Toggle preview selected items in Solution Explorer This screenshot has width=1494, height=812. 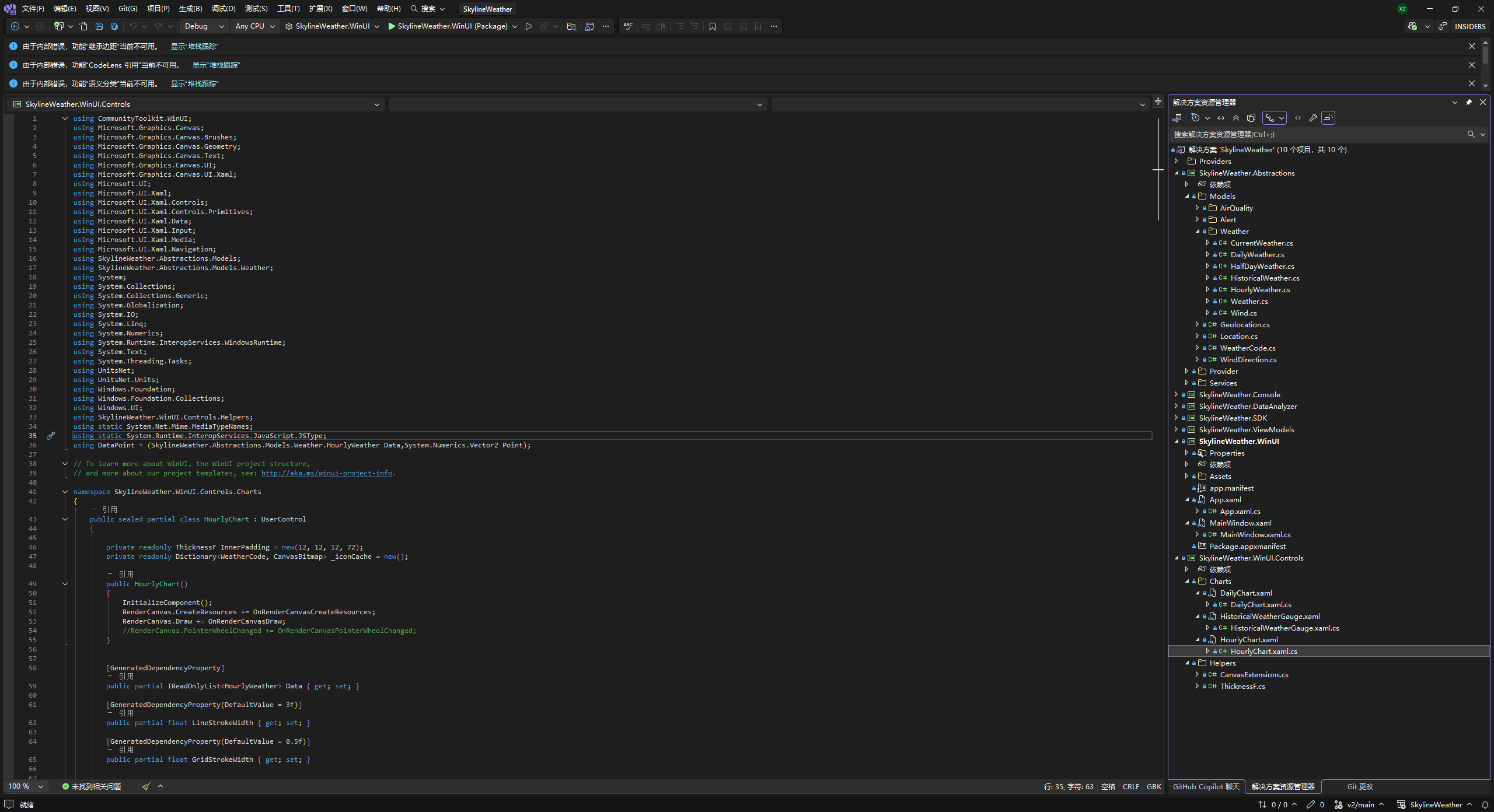click(x=1328, y=118)
